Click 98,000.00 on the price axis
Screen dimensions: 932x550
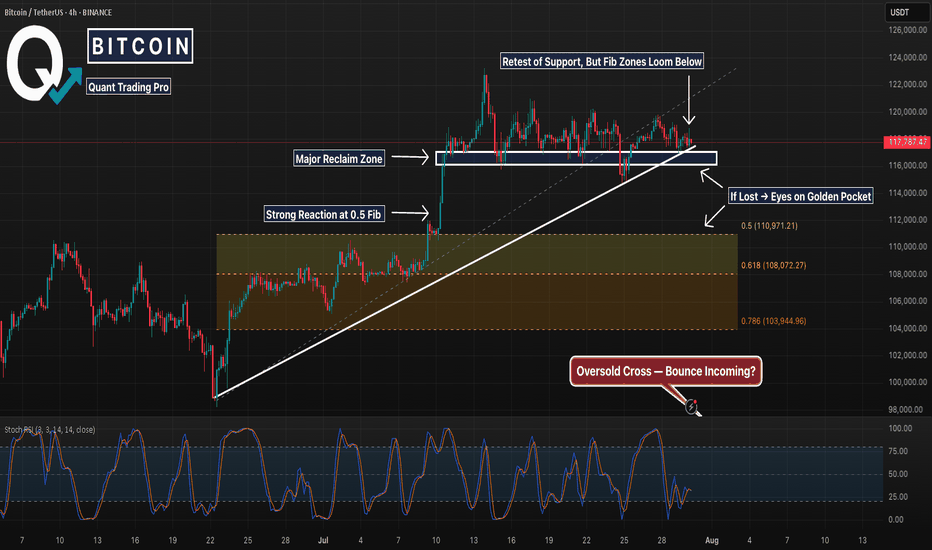point(908,410)
